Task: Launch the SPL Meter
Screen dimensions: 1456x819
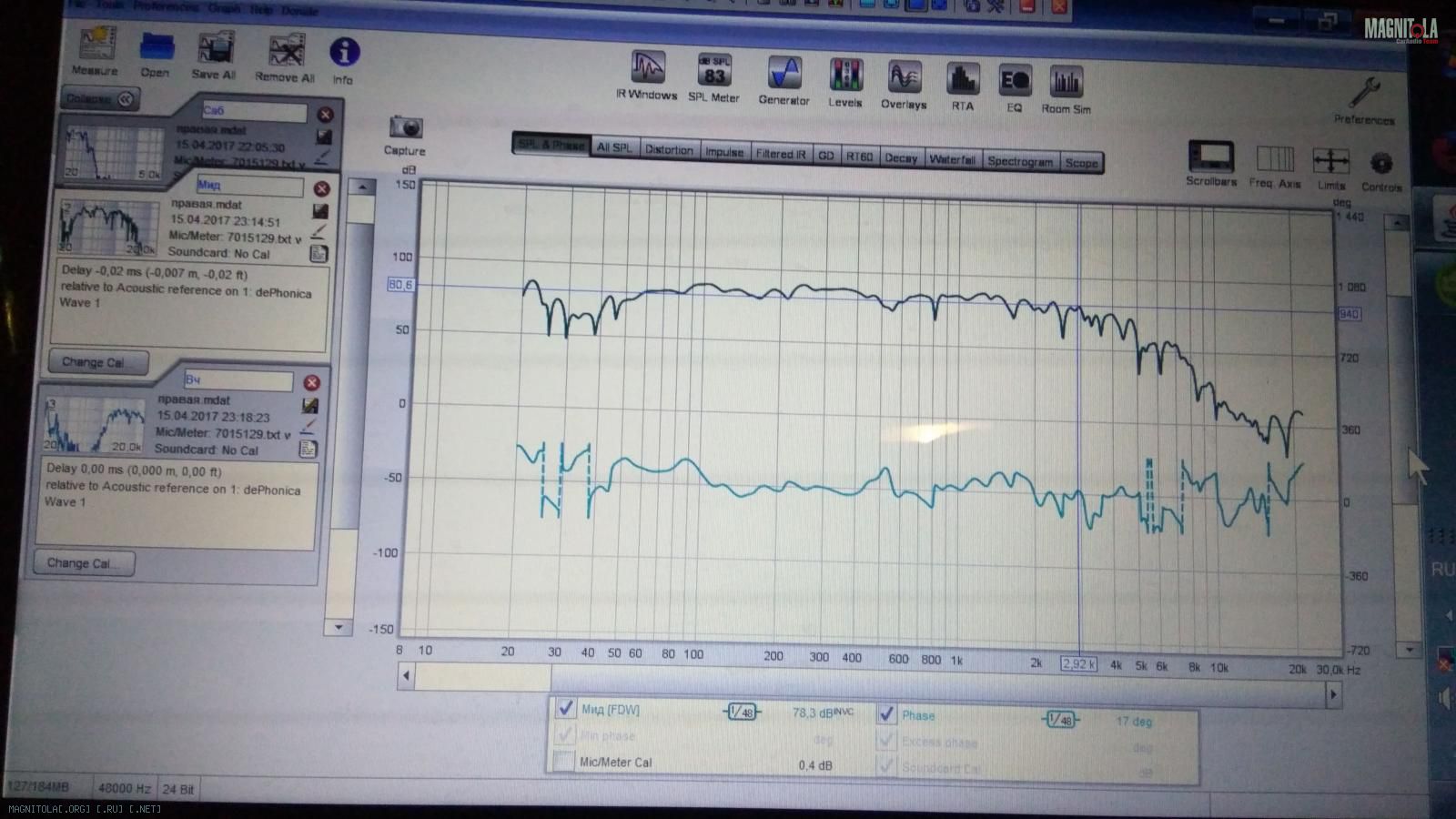Action: (714, 78)
